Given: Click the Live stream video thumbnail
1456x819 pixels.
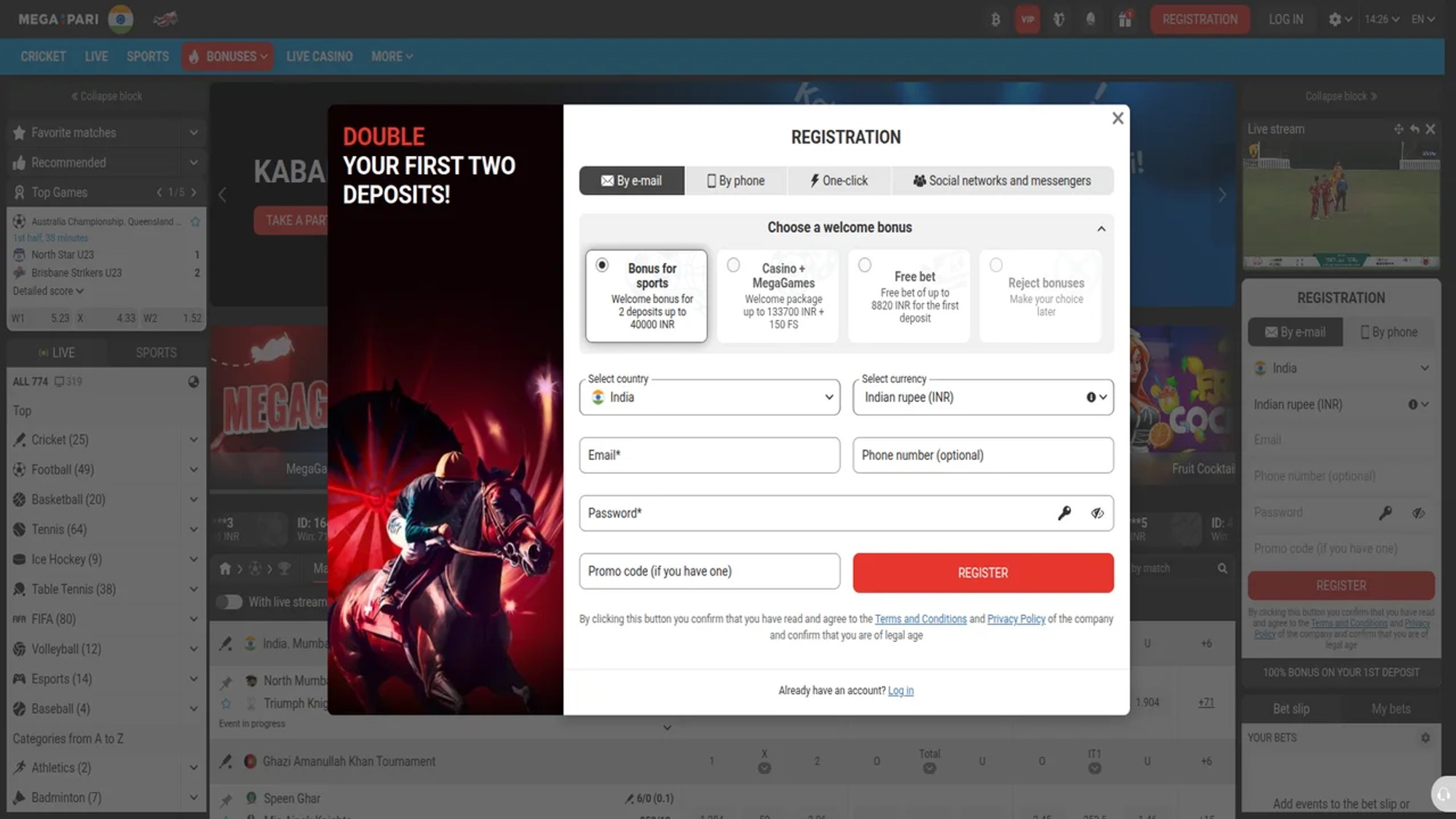Looking at the screenshot, I should (x=1341, y=205).
